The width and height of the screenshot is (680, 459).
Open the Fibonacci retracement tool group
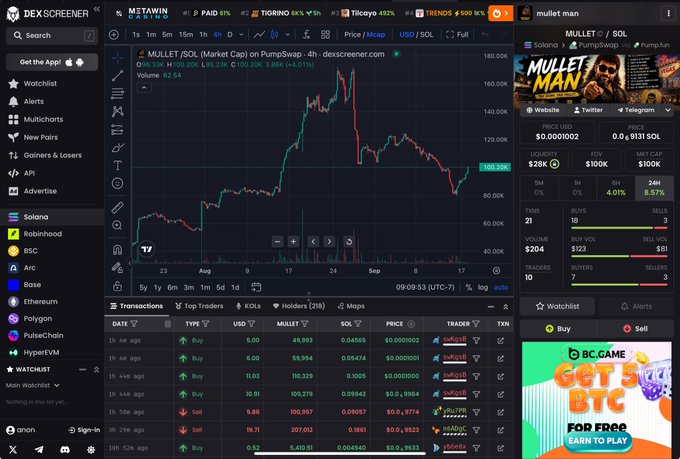tap(118, 93)
